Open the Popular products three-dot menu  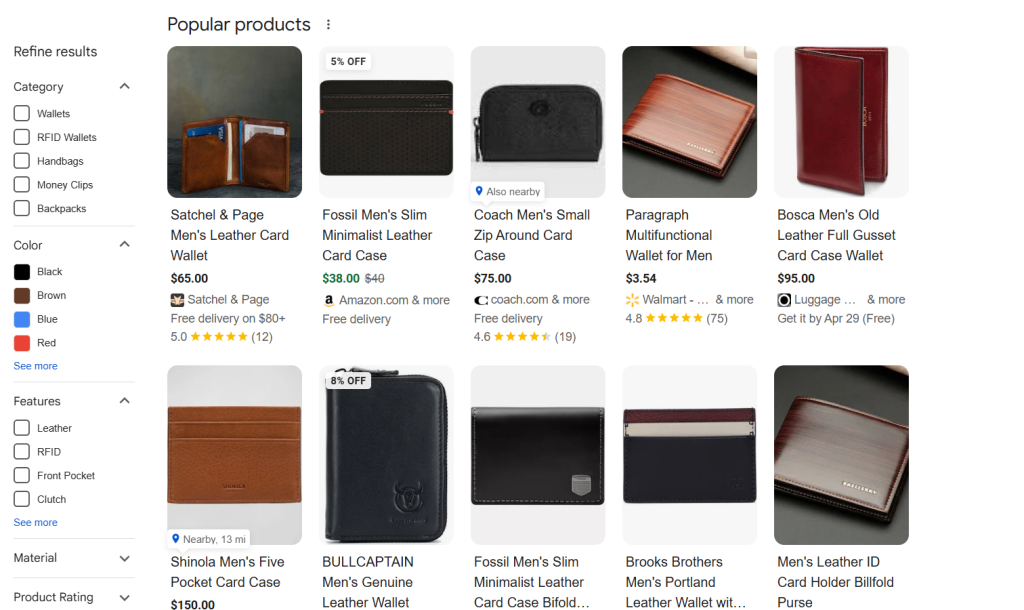tap(328, 25)
